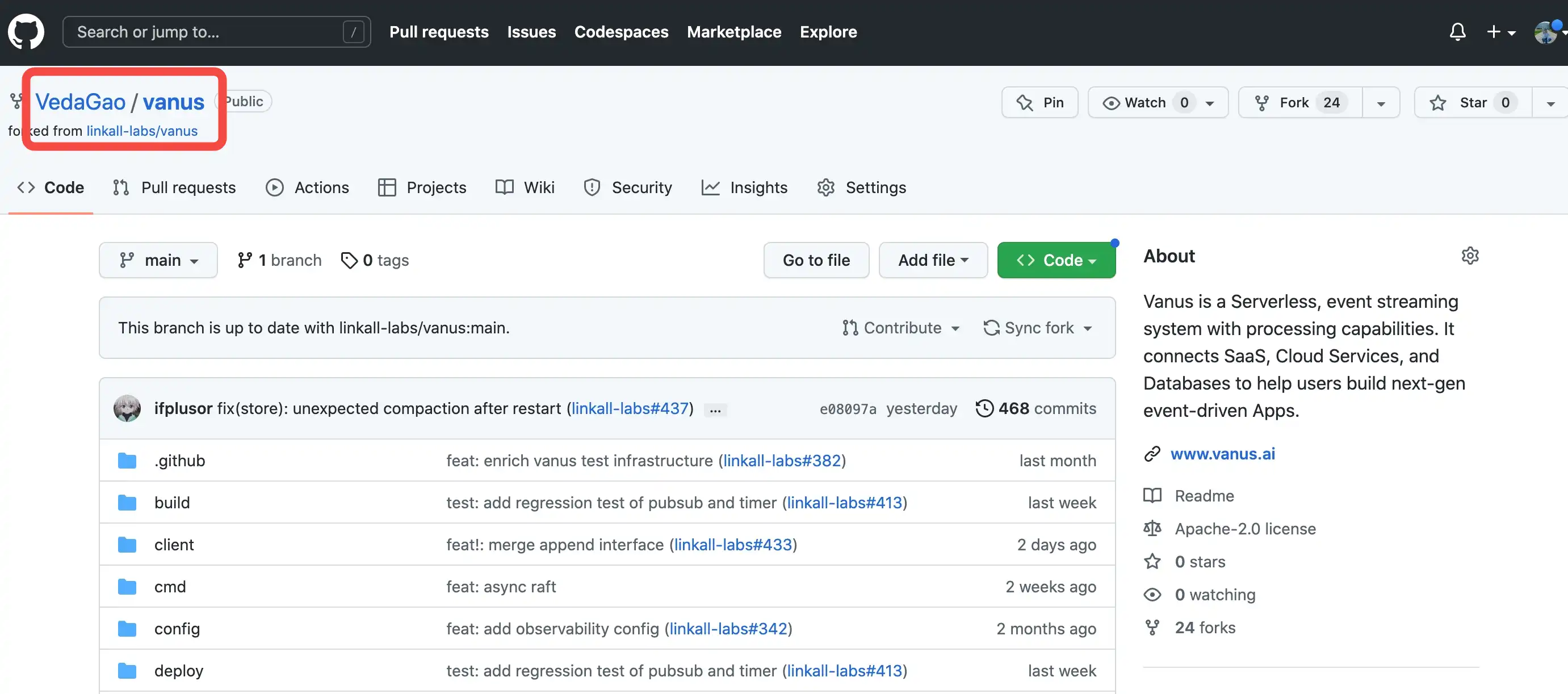Switch to Insights tab
This screenshot has height=694, width=1568.
[744, 187]
